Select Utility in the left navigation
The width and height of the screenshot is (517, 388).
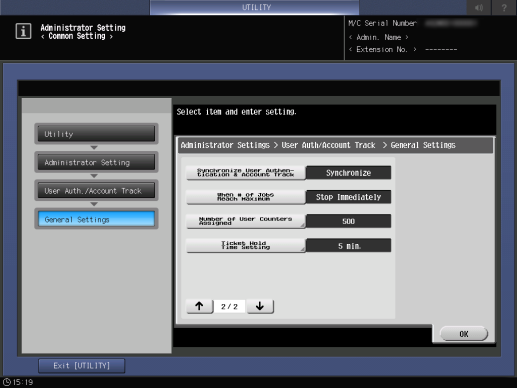[x=96, y=134]
